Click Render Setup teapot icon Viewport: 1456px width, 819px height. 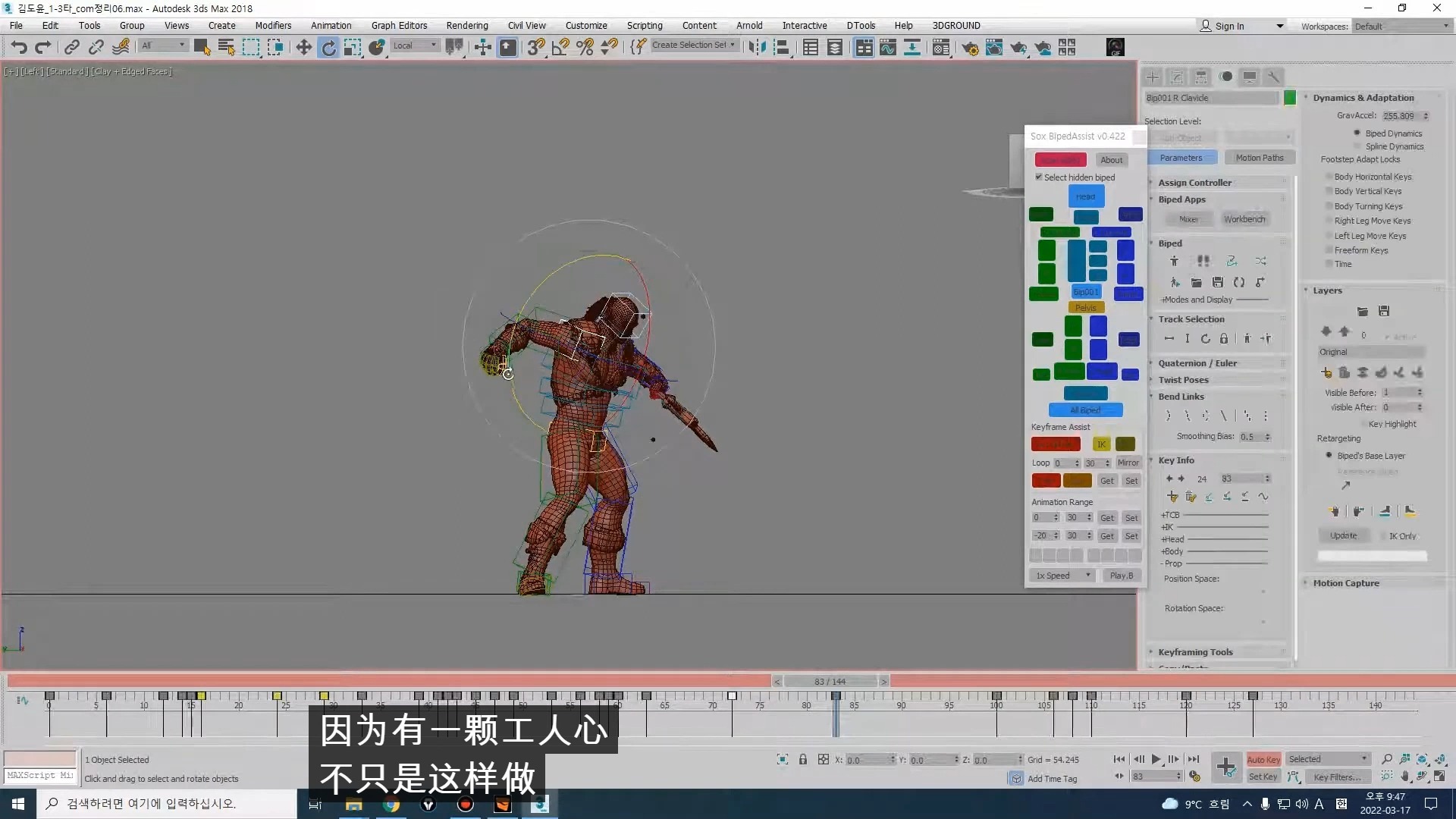970,48
